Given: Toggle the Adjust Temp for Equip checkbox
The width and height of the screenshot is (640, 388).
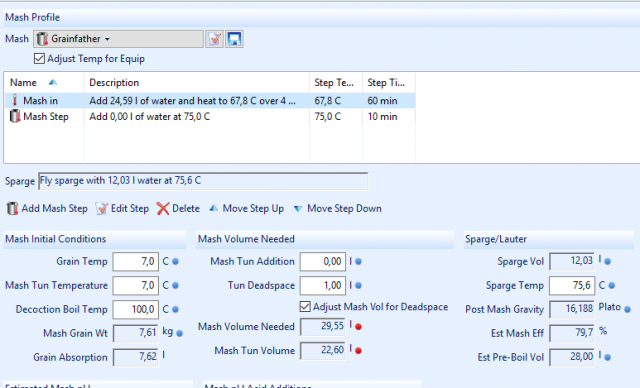Looking at the screenshot, I should coord(39,59).
